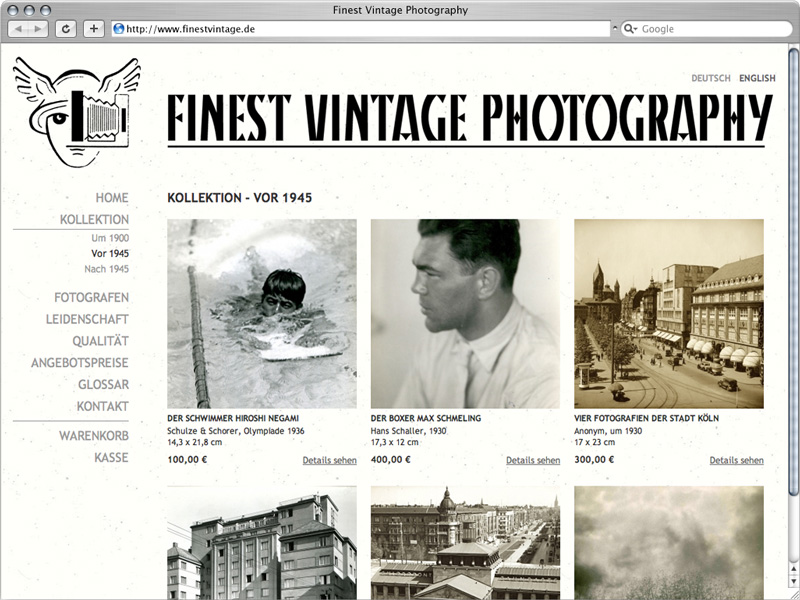Screen dimensions: 800x600
Task: Click the browser back arrow button
Action: click(18, 29)
